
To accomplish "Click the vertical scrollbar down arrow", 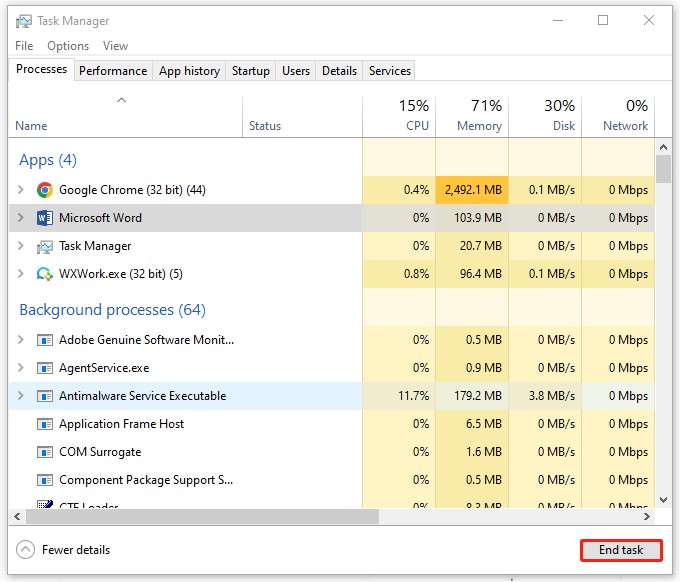I will tap(663, 499).
